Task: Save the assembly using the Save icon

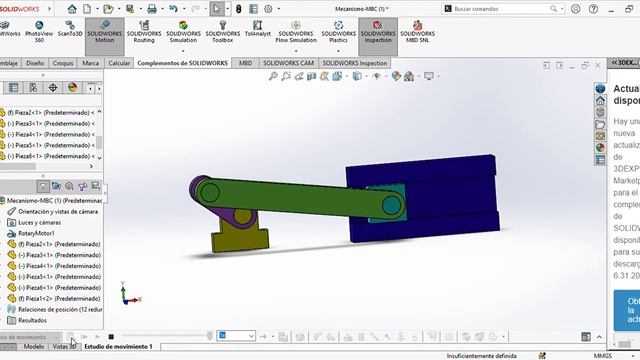Action: click(x=130, y=9)
